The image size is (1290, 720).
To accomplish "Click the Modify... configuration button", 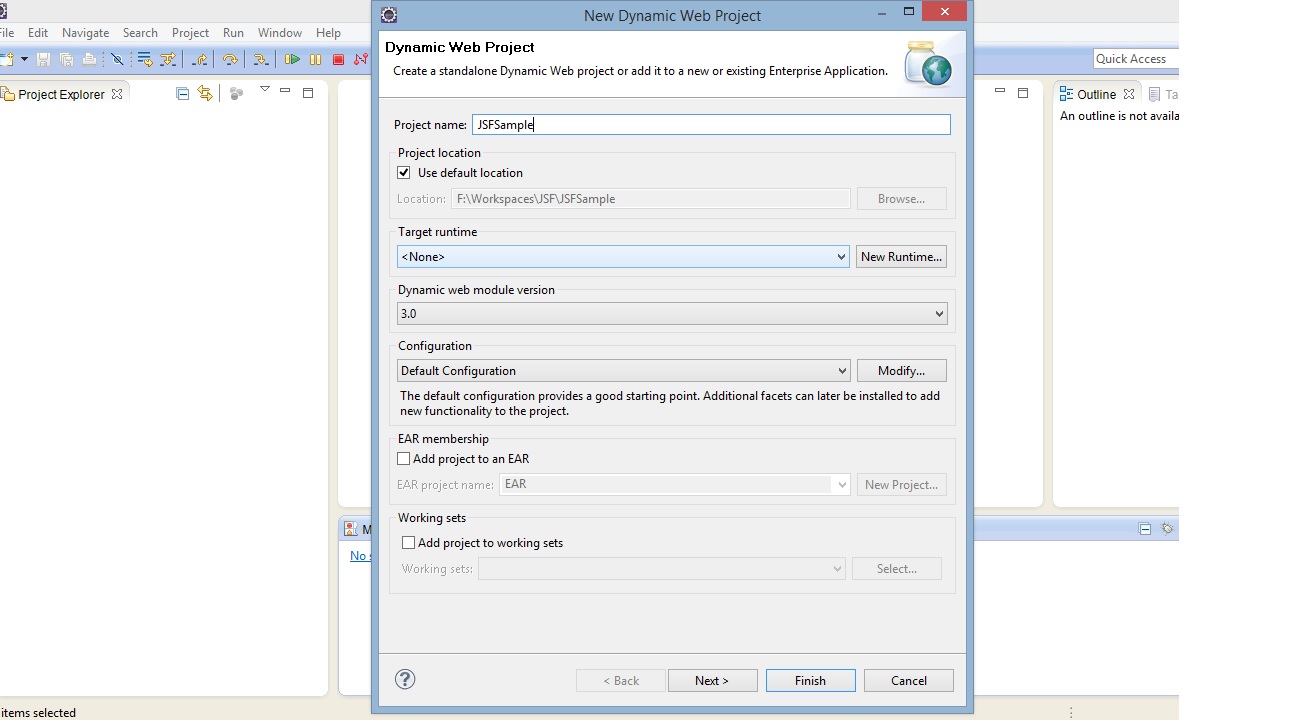I will pyautogui.click(x=901, y=371).
